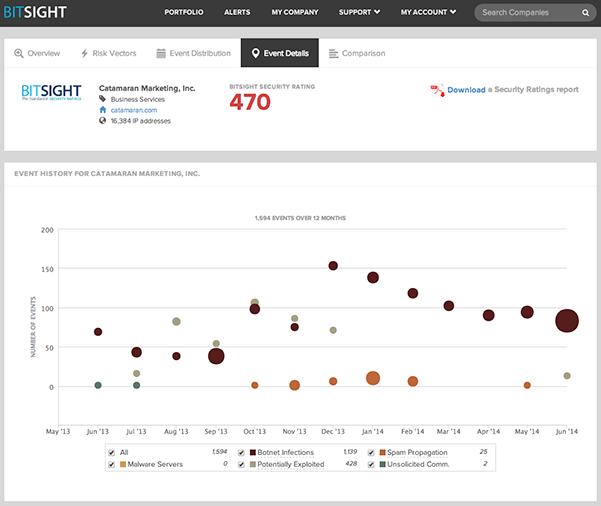601x506 pixels.
Task: Click the PDF download icon
Action: (x=437, y=90)
